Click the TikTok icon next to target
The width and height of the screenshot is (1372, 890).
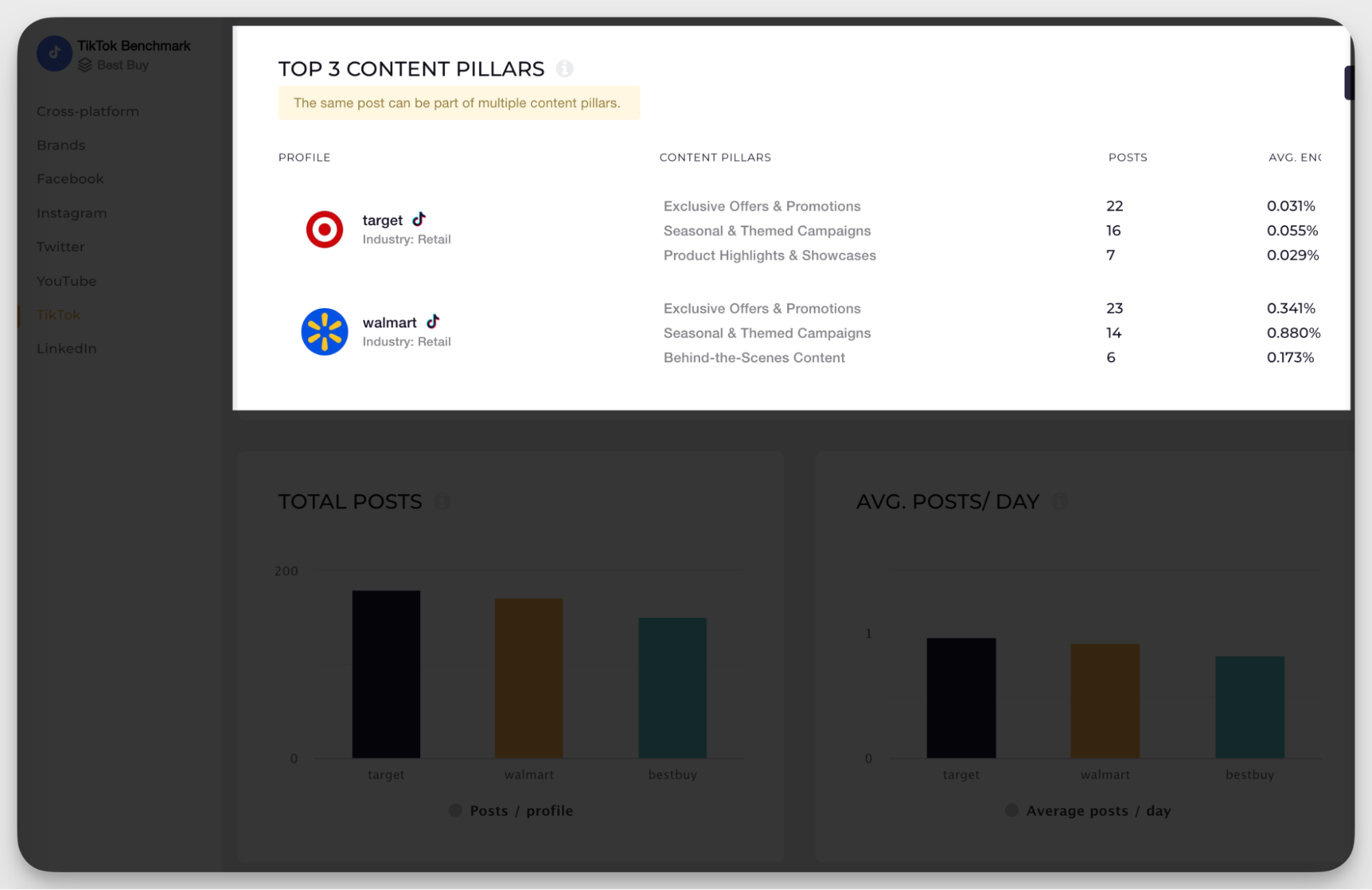tap(419, 219)
